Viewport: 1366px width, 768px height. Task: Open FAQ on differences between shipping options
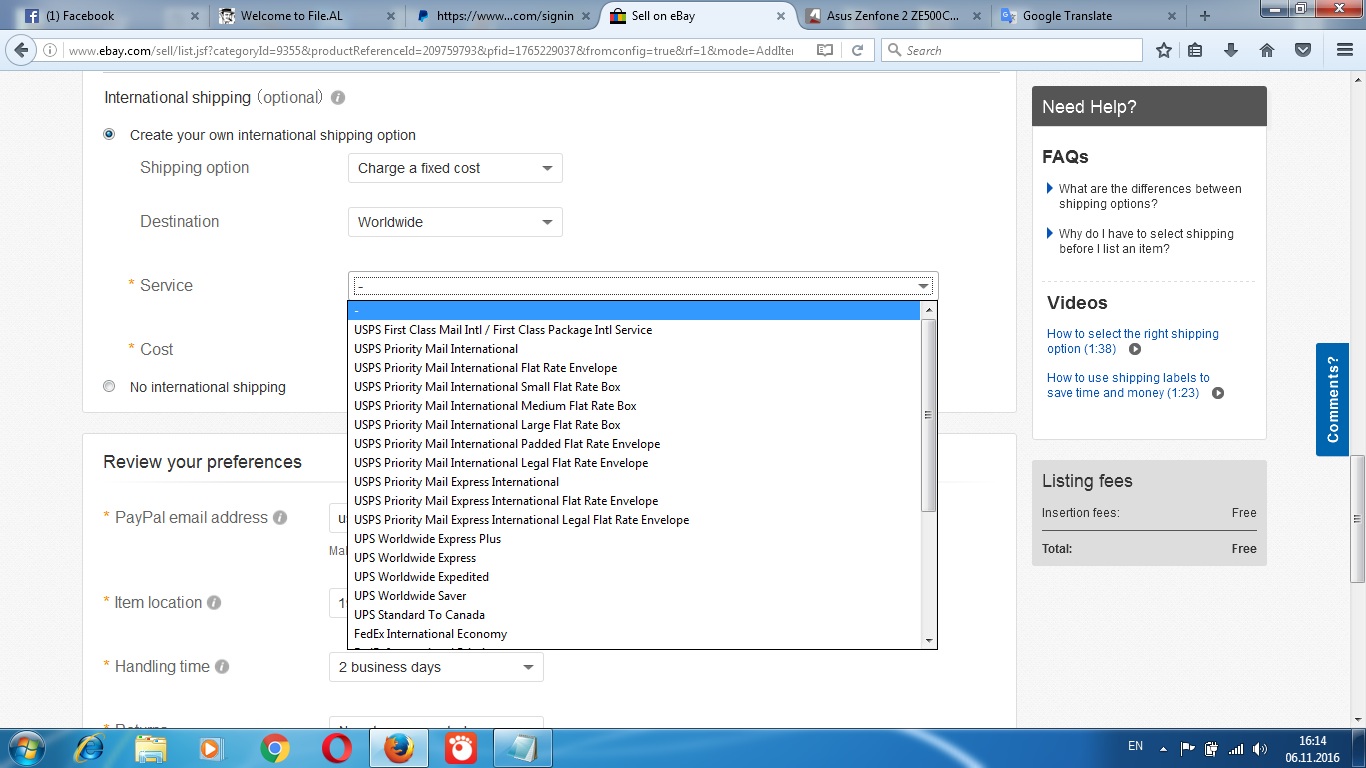[1150, 196]
